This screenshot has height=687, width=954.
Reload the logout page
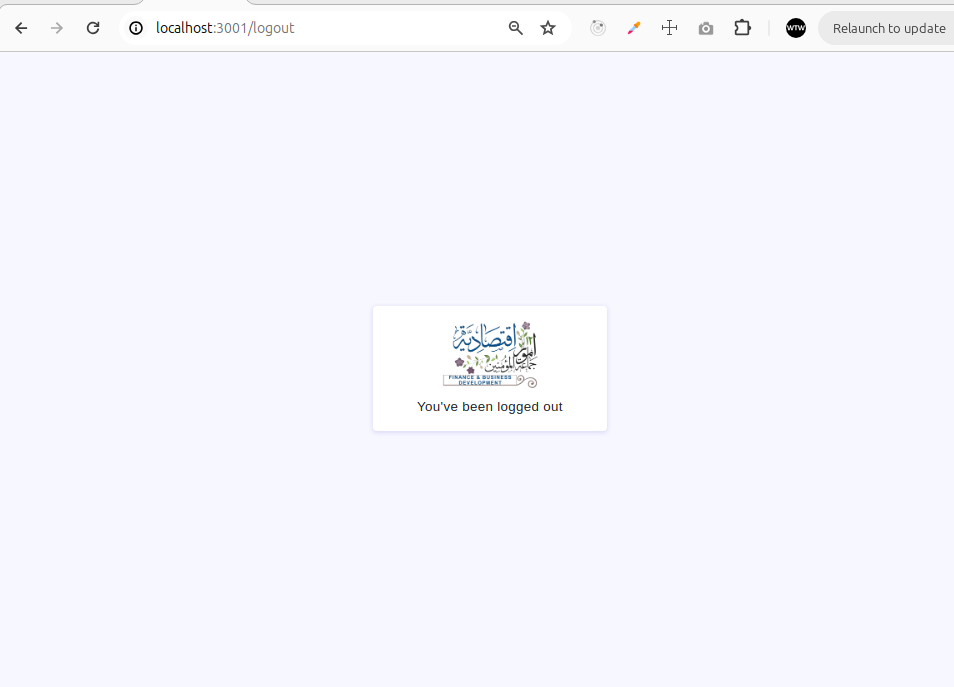(93, 28)
